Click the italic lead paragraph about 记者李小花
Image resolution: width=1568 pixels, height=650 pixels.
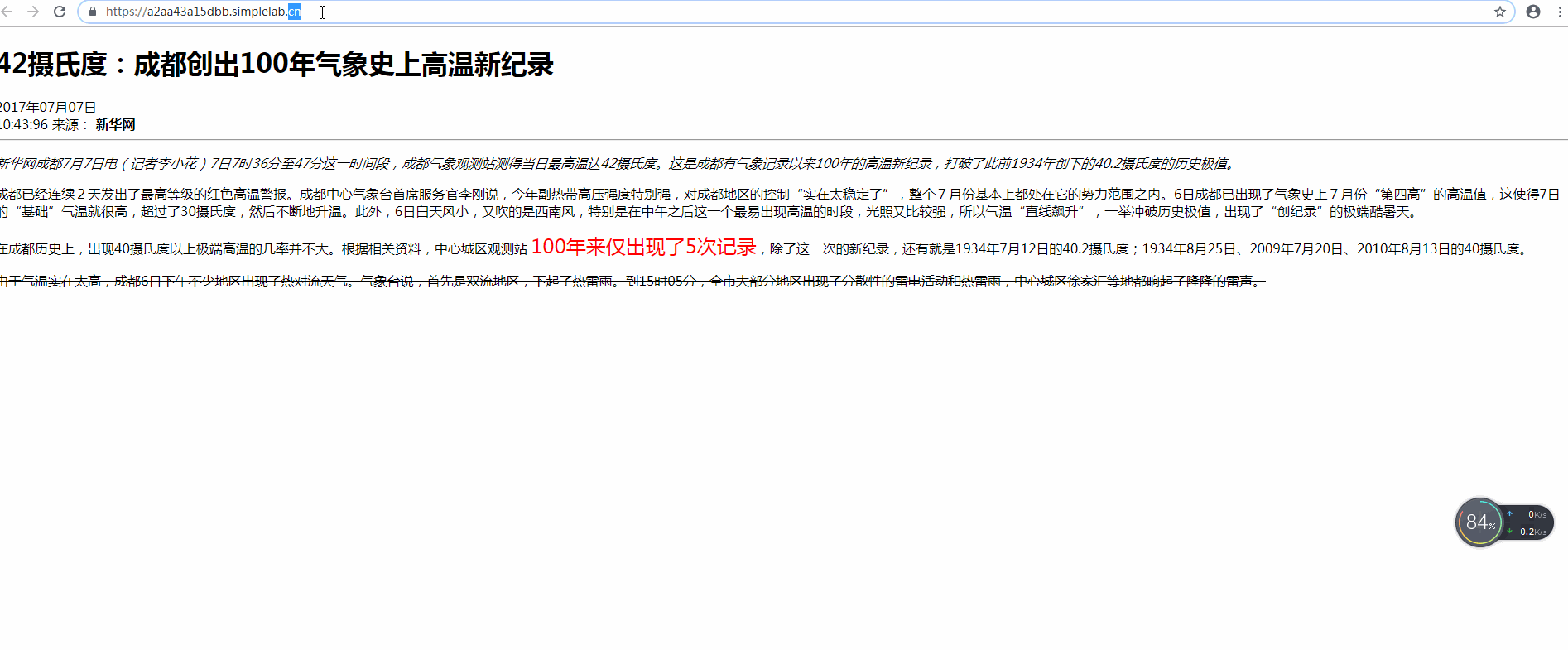point(618,164)
